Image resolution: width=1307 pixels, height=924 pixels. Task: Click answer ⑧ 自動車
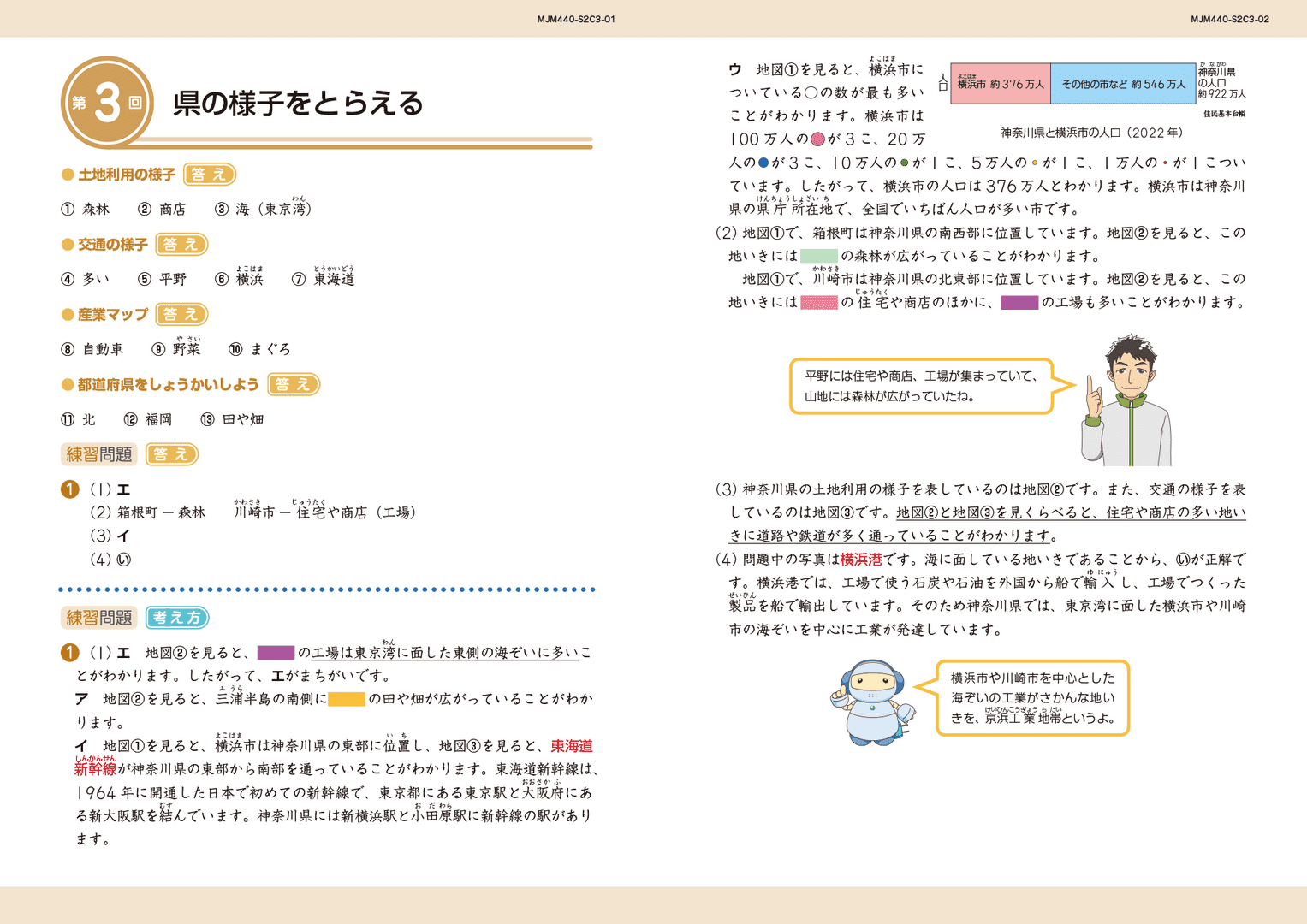(92, 349)
